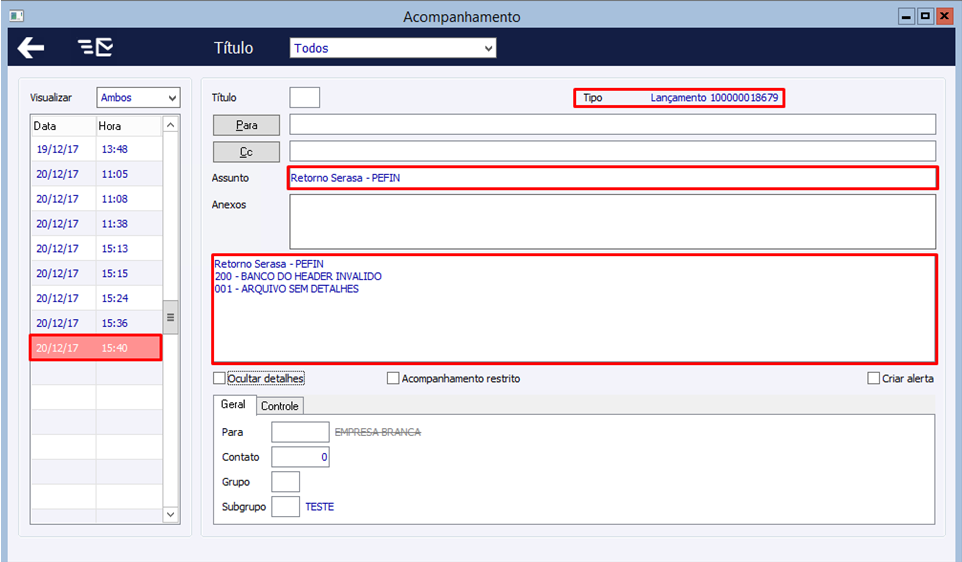The image size is (962, 562).
Task: Click the Para code field in Geral tab
Action: coord(300,432)
